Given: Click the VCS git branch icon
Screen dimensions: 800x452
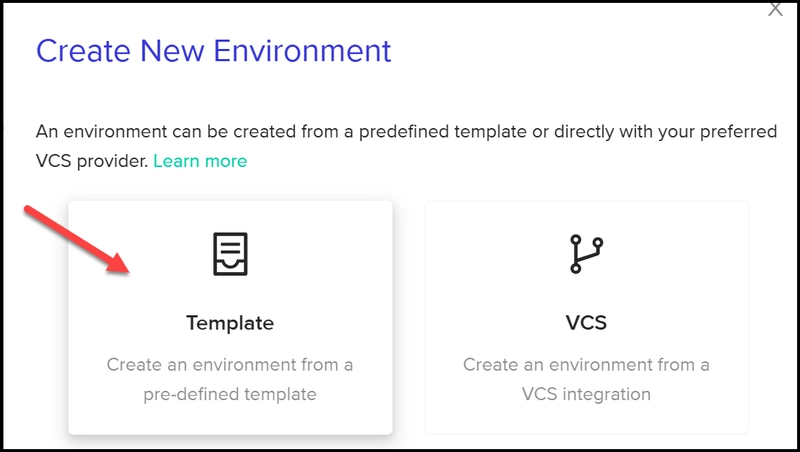Looking at the screenshot, I should (x=586, y=254).
